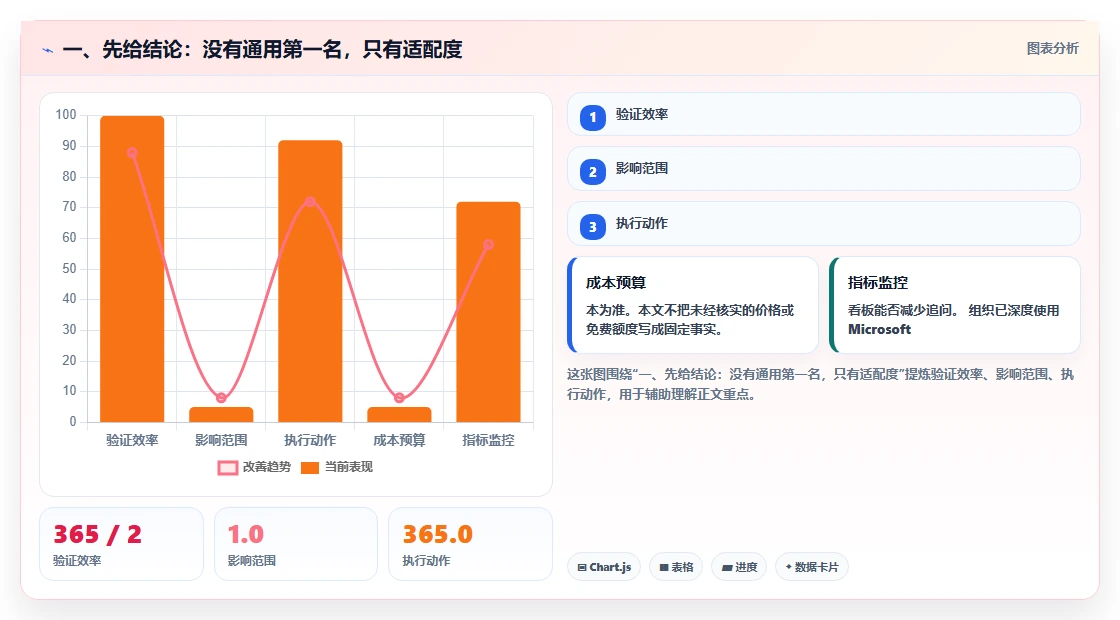Click the pink 改善趋势 legend swatch
This screenshot has width=1120, height=620.
[x=228, y=468]
